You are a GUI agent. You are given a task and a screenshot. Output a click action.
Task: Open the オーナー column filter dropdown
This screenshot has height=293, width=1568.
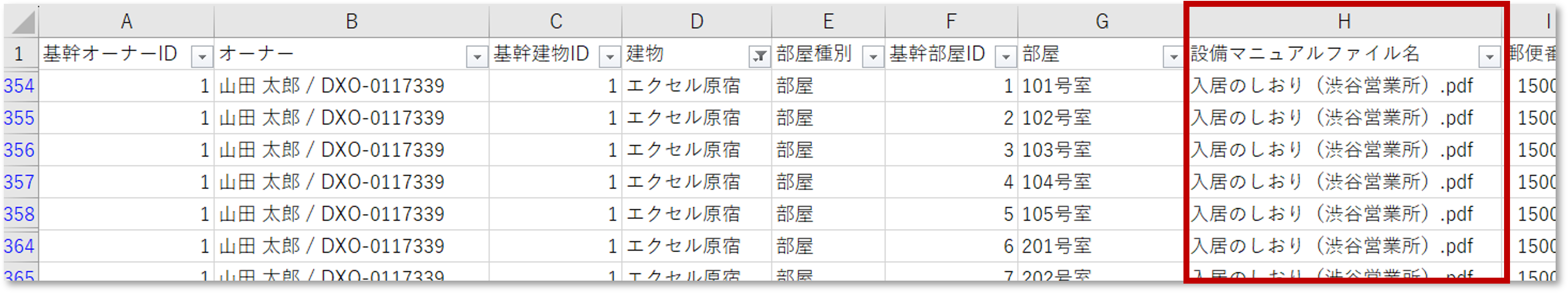(477, 57)
